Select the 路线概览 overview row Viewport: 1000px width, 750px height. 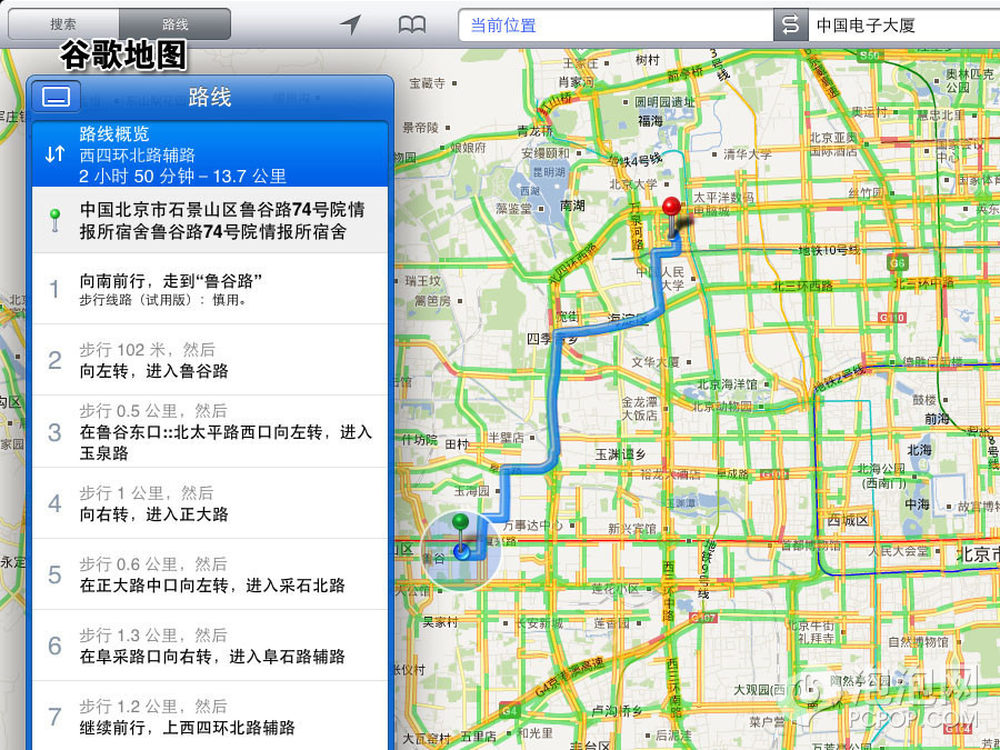click(210, 154)
